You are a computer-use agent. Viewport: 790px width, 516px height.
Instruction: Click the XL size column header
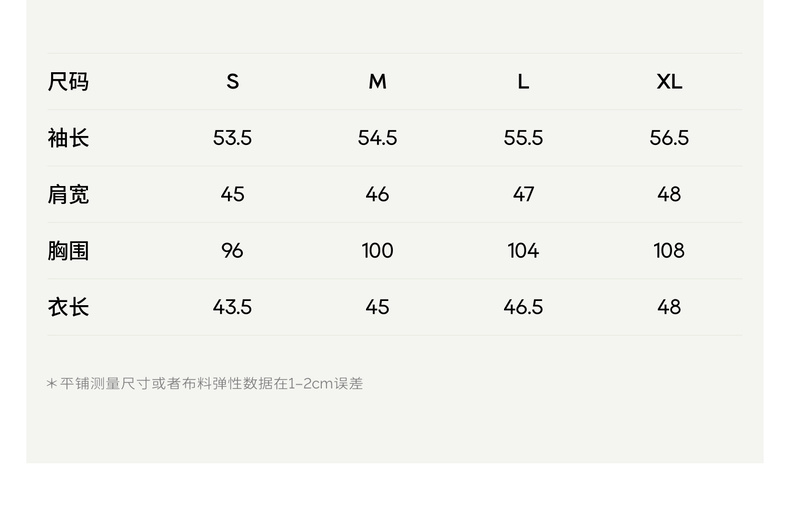click(669, 82)
